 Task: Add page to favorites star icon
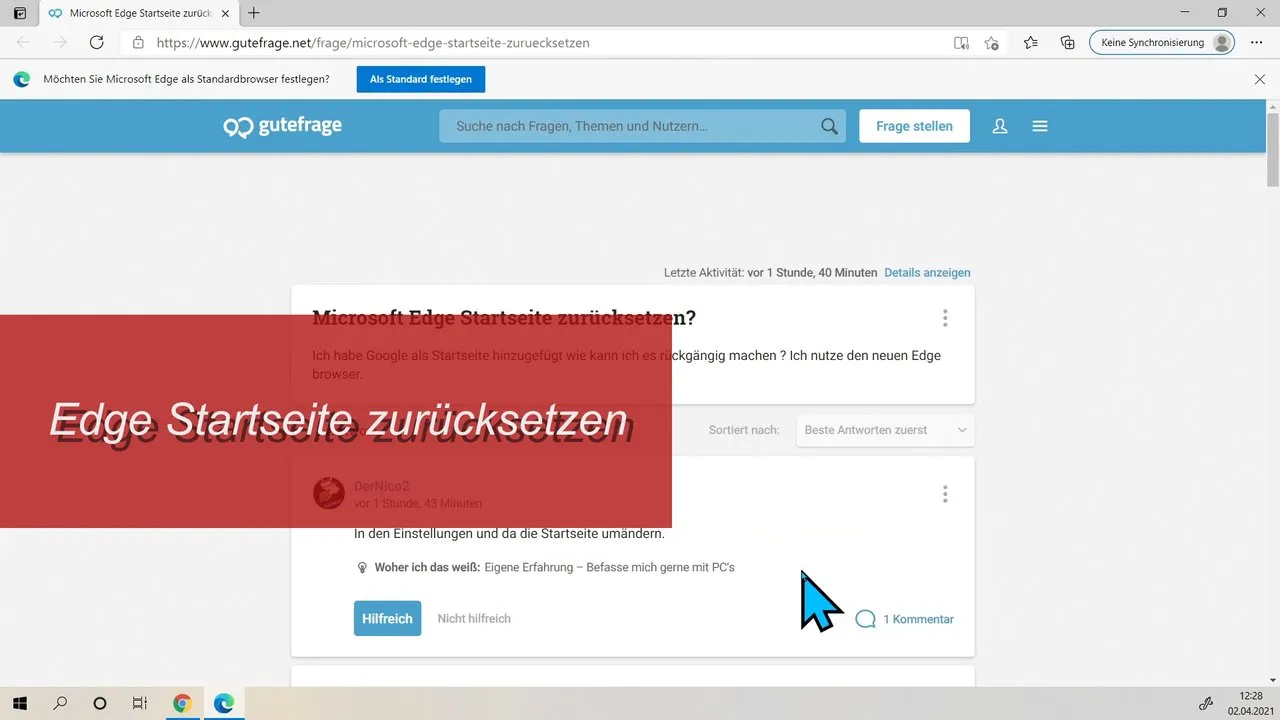[x=991, y=43]
